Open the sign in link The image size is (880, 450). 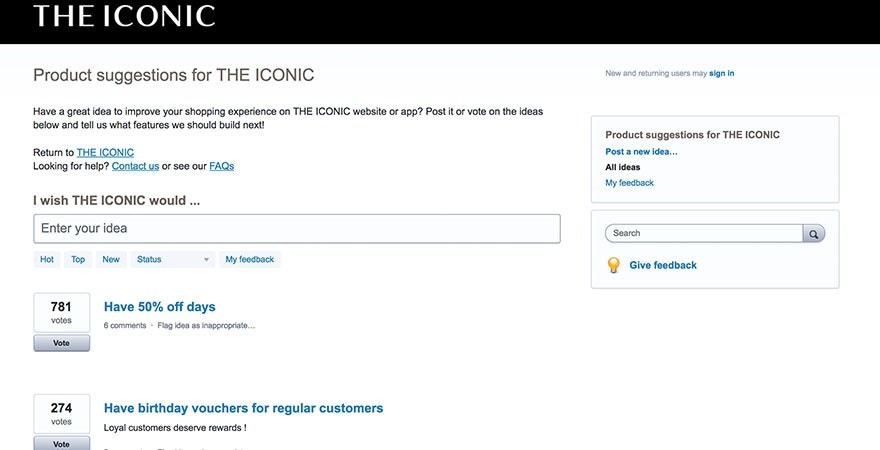click(x=722, y=73)
